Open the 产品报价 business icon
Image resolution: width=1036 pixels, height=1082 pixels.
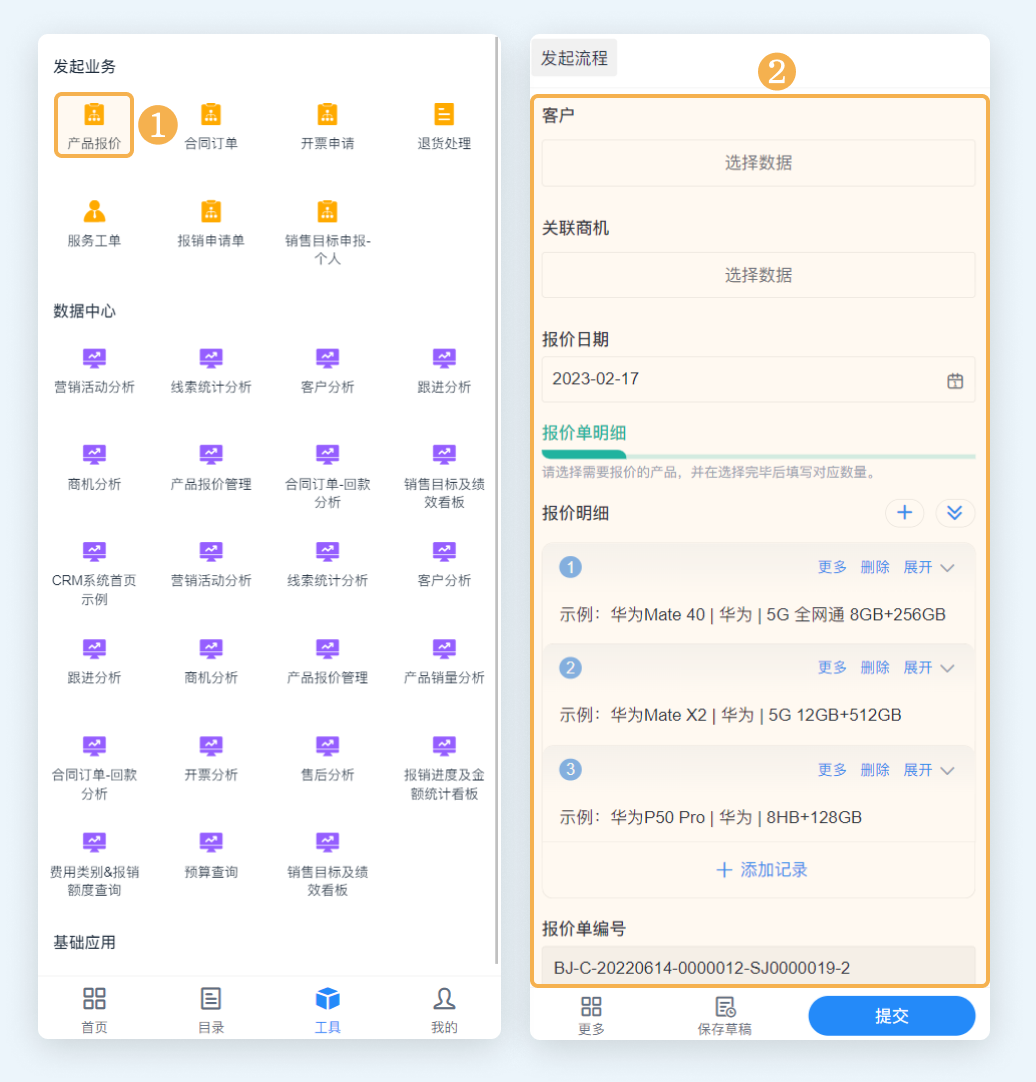(94, 125)
